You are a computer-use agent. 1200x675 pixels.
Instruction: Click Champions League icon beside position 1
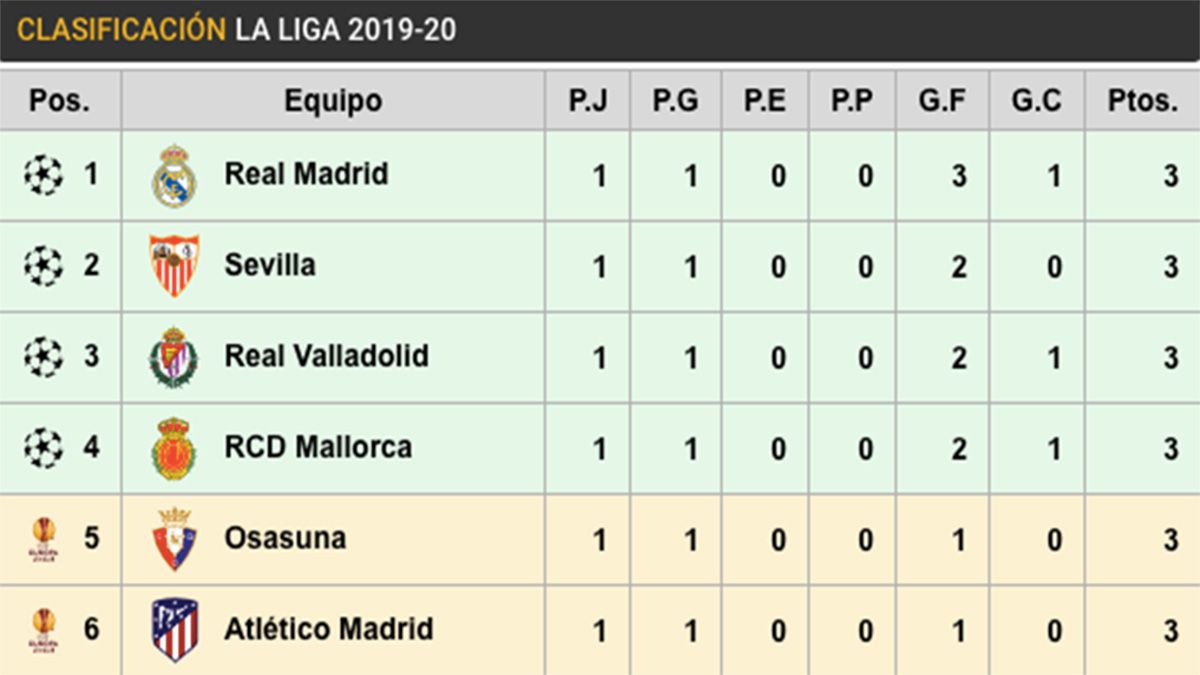(43, 175)
